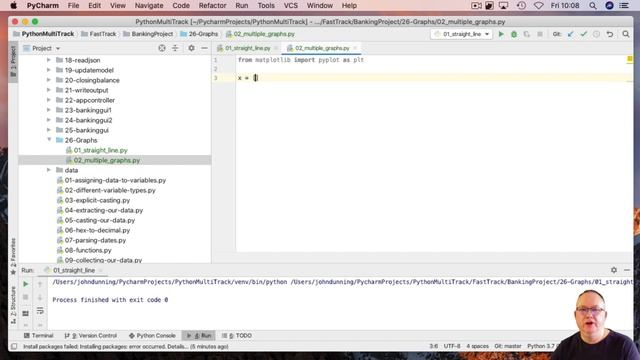Rerun 01_straight_line in Run panel
The height and width of the screenshot is (360, 640).
25,284
